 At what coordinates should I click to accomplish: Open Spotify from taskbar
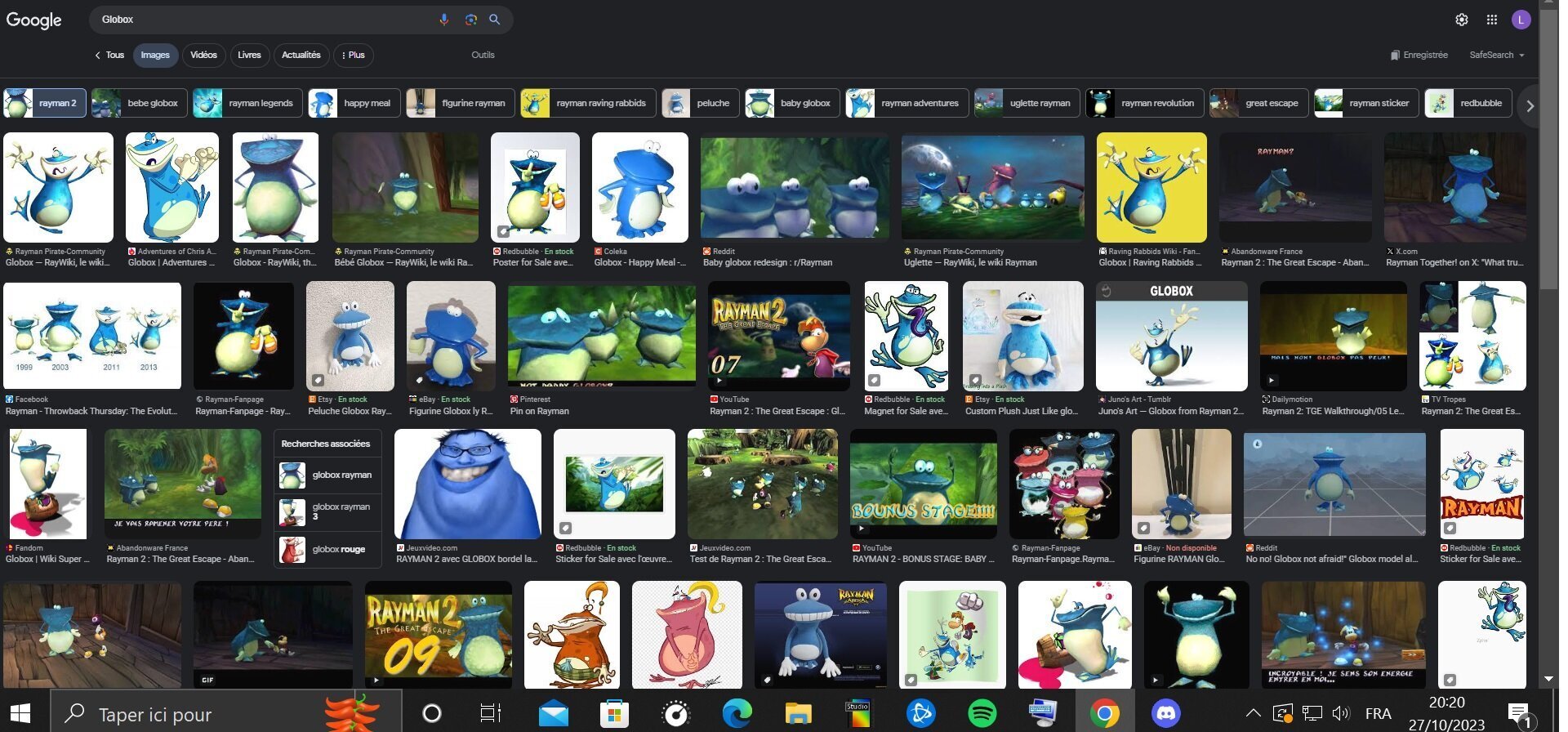[x=982, y=713]
